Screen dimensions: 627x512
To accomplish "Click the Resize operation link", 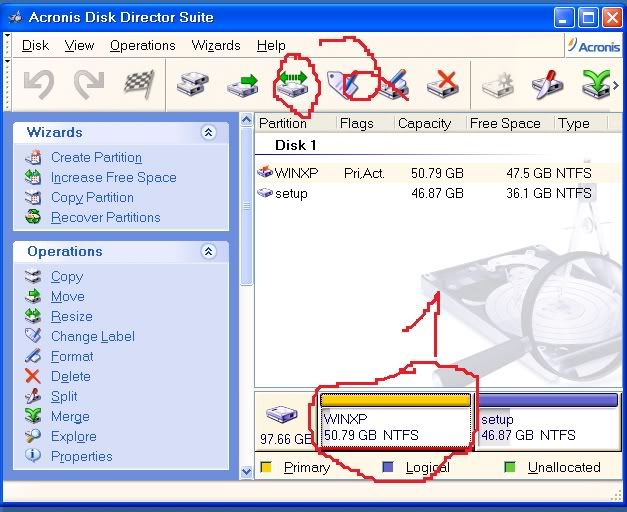I will click(x=72, y=316).
